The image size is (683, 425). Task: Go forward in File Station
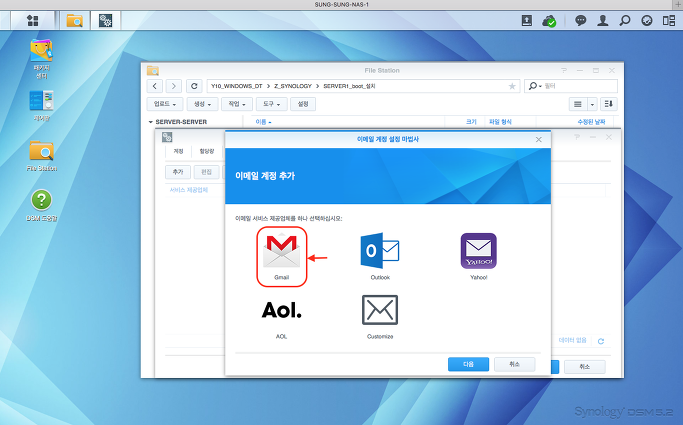click(x=173, y=86)
